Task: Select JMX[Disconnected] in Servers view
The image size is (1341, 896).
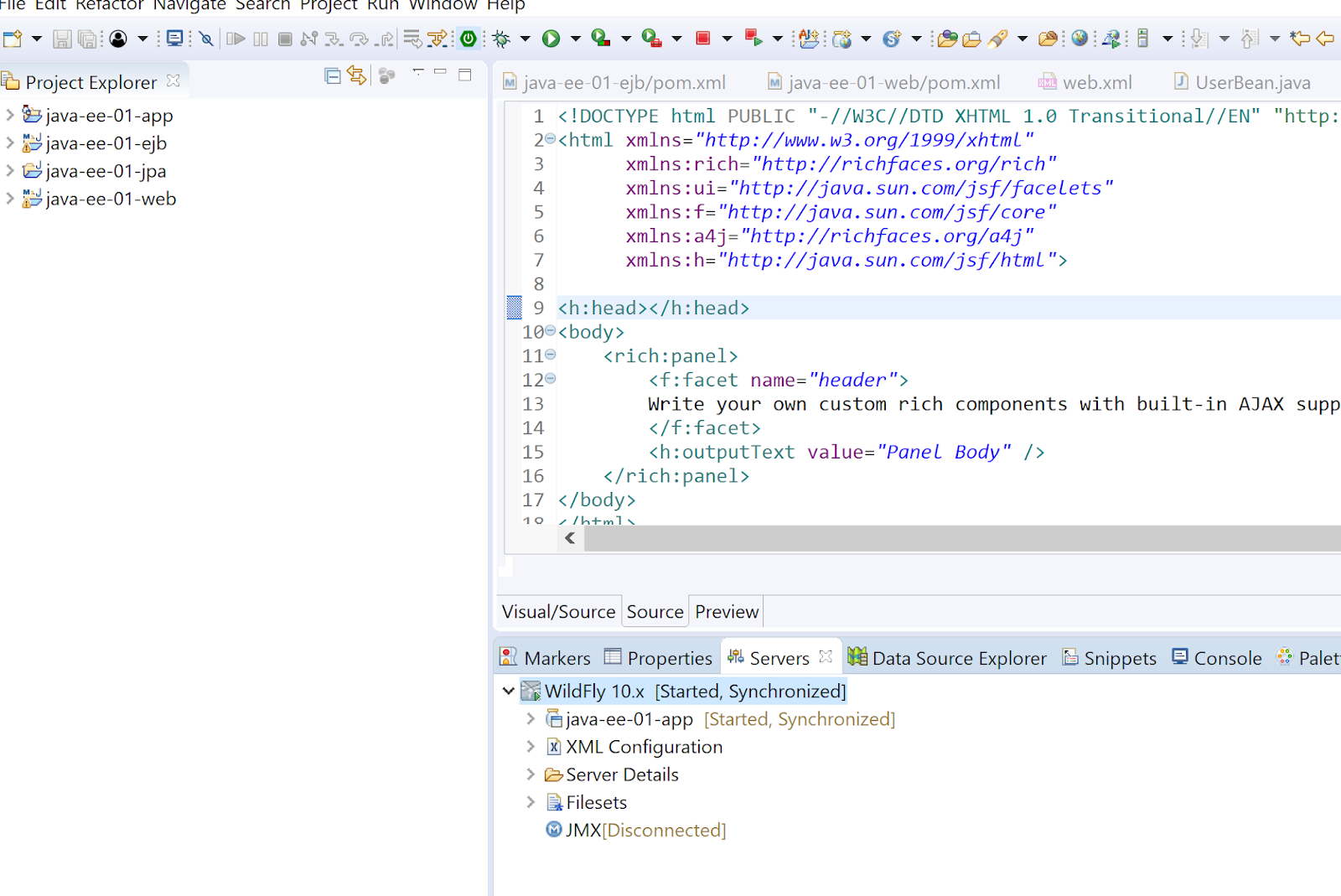Action: pos(636,830)
